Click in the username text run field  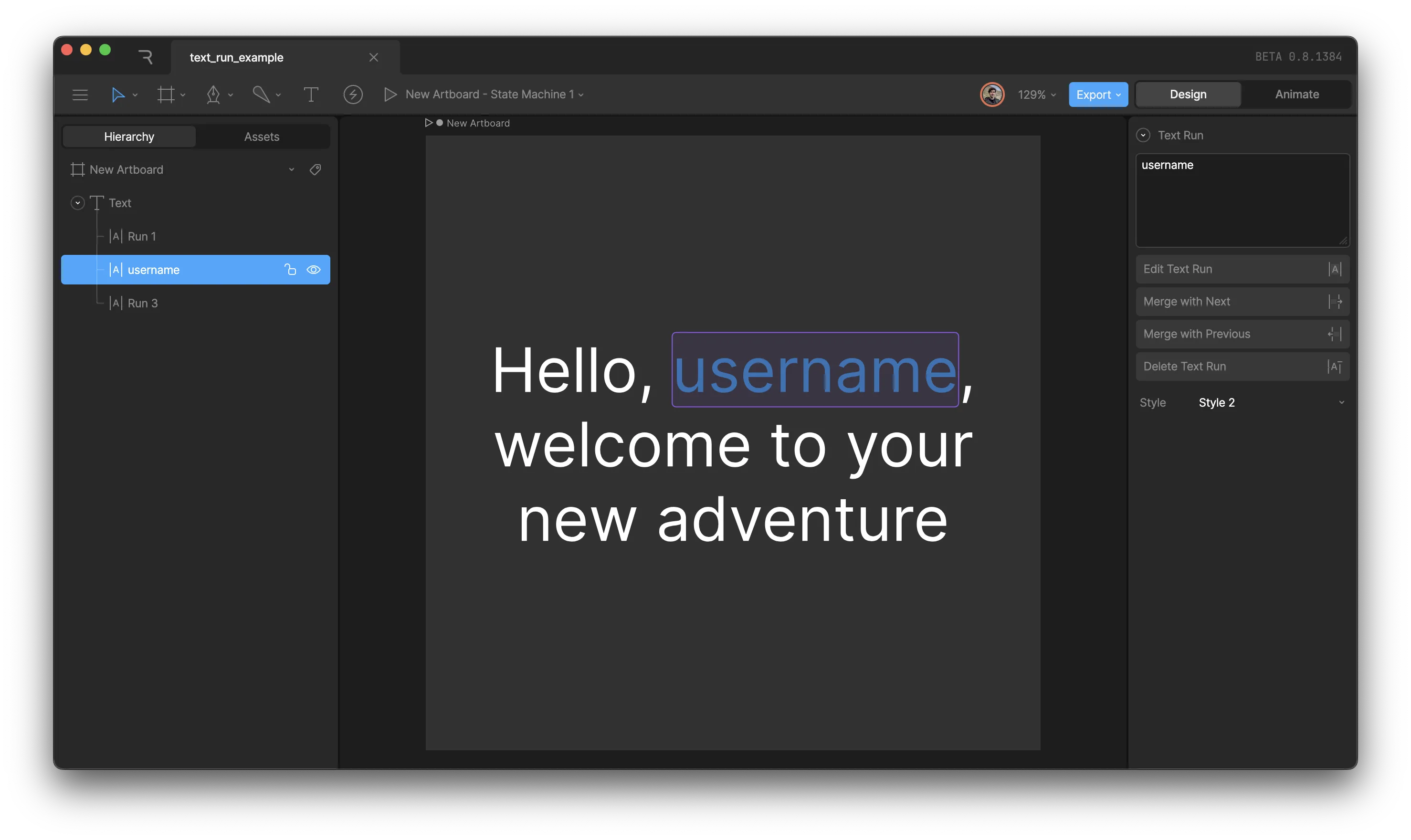click(1242, 201)
